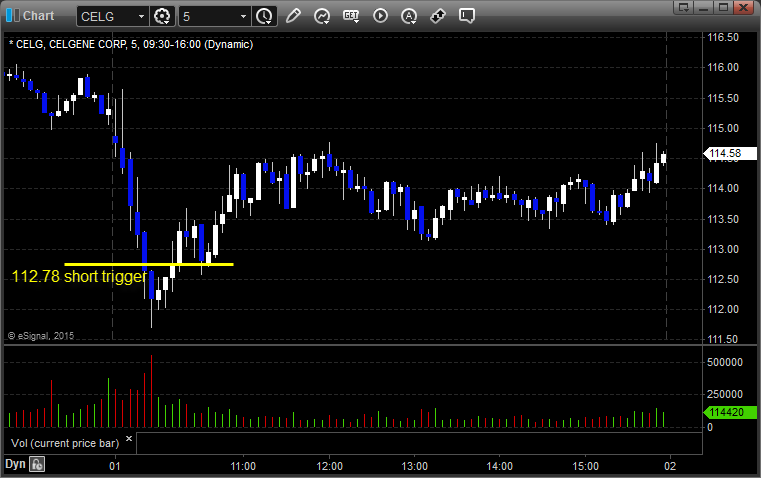Click the 116.50 price axis label
This screenshot has width=761, height=478.
point(723,37)
